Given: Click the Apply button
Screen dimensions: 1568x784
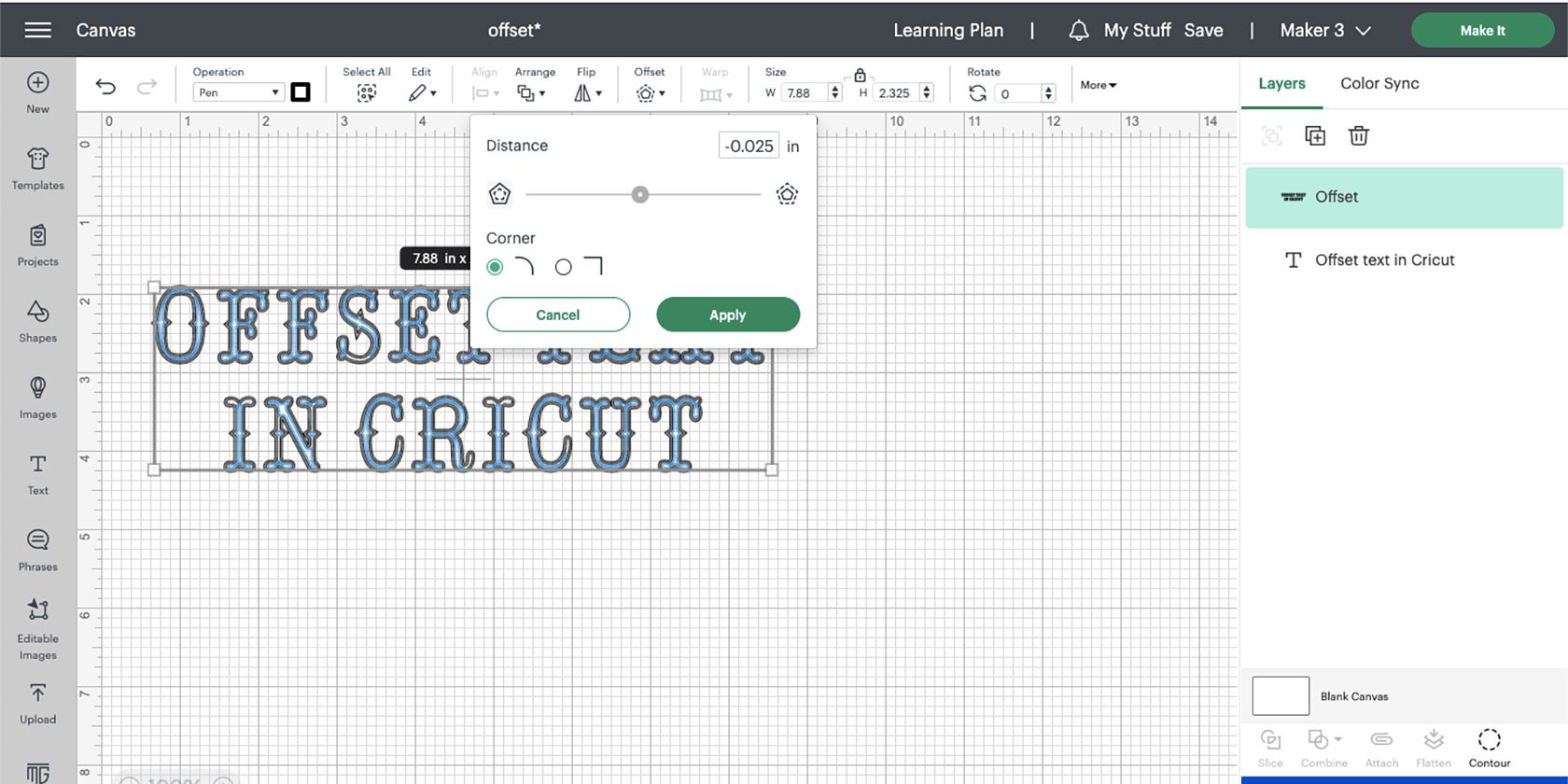Looking at the screenshot, I should pos(727,315).
